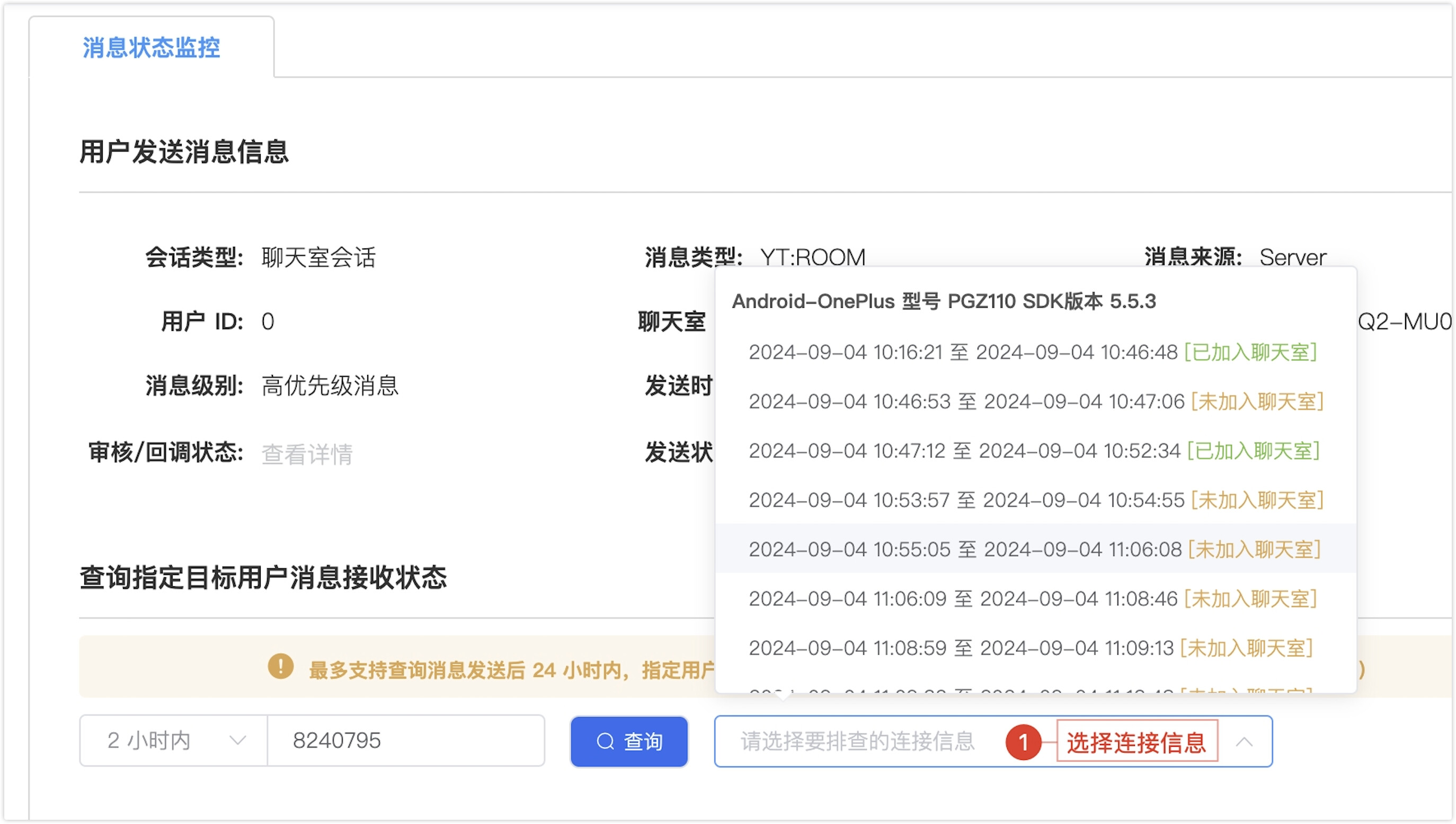The image size is (1456, 824).
Task: Click the 查询 search button
Action: (x=629, y=741)
